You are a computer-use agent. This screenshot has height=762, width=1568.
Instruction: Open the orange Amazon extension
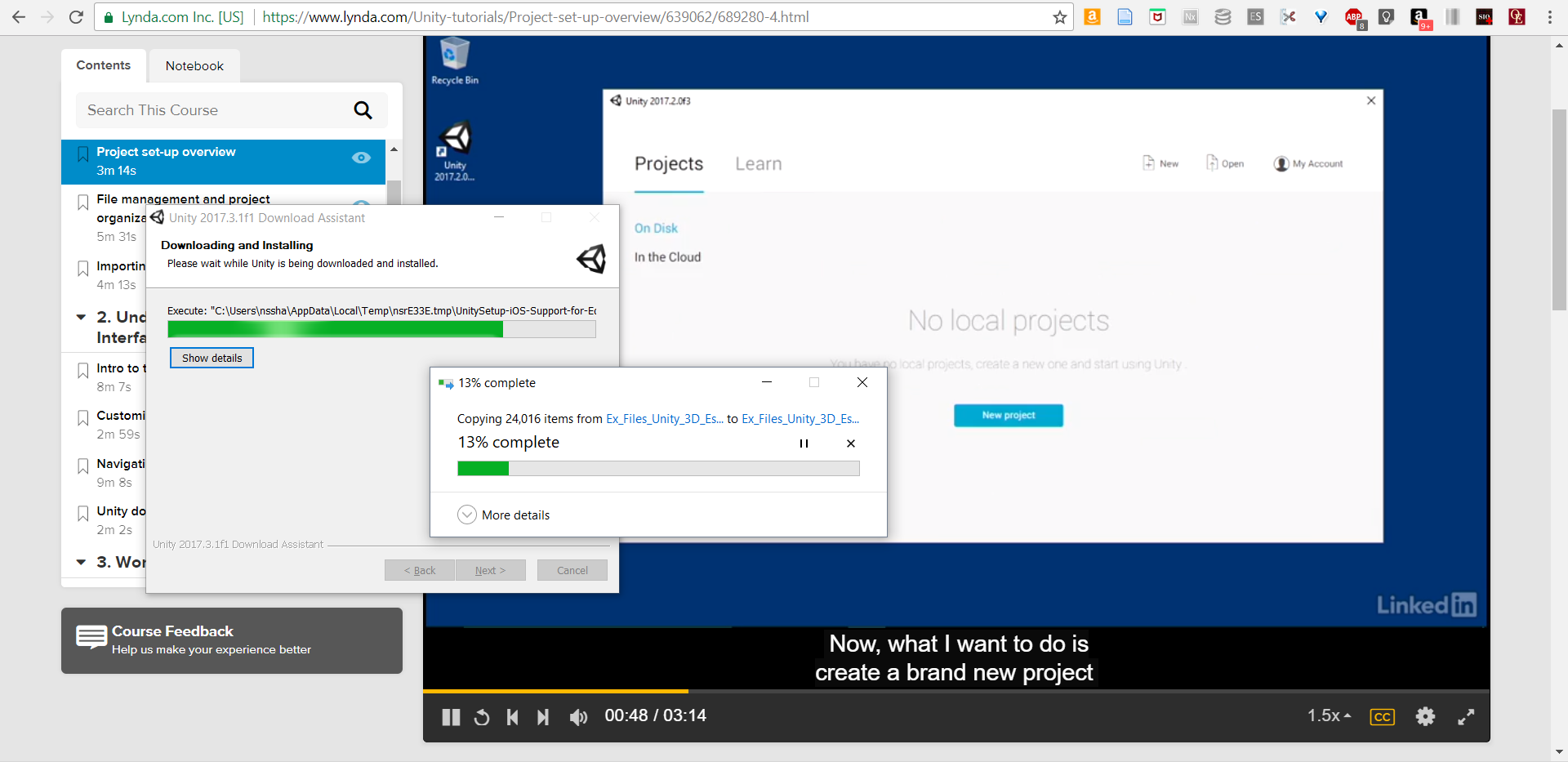coord(1092,16)
